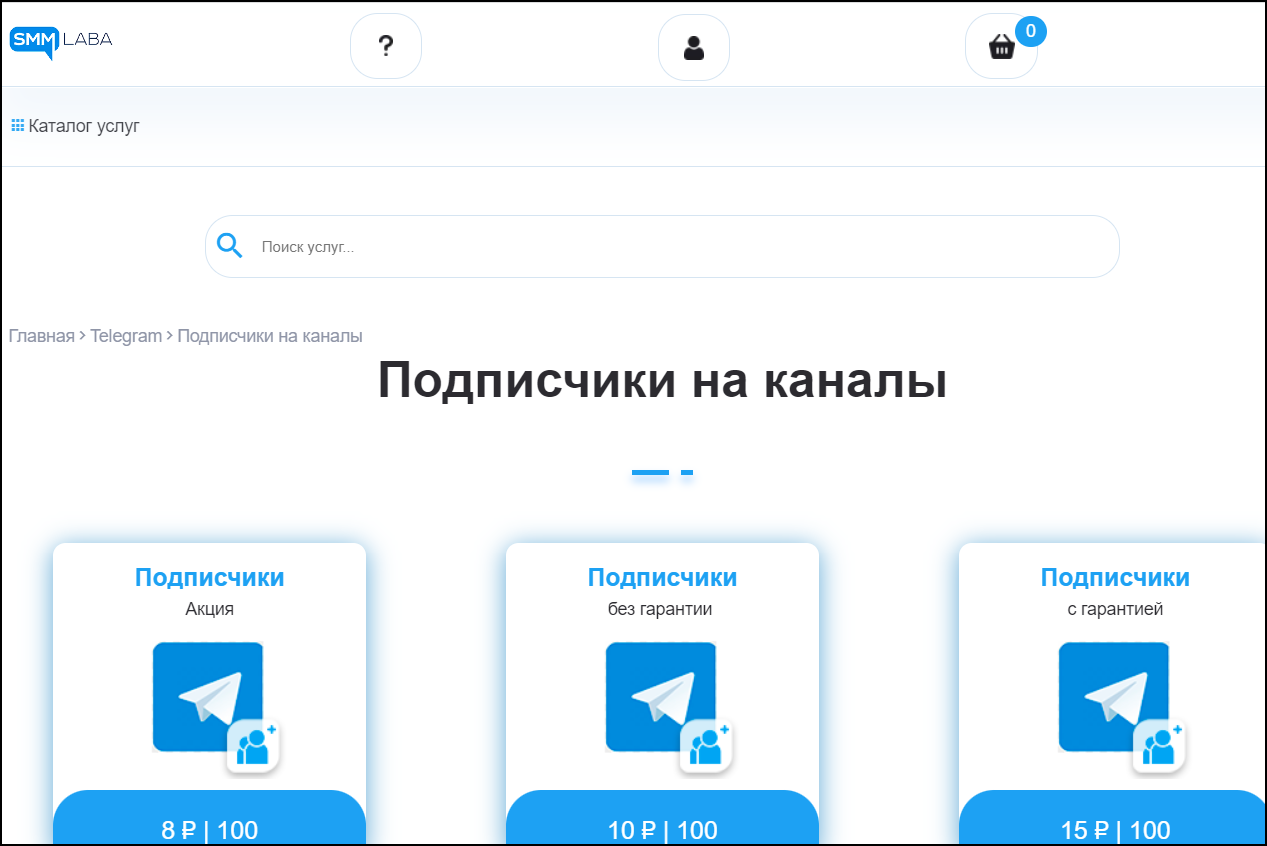Click Telegram icon in с гарантией card
The width and height of the screenshot is (1267, 846).
[x=1113, y=697]
